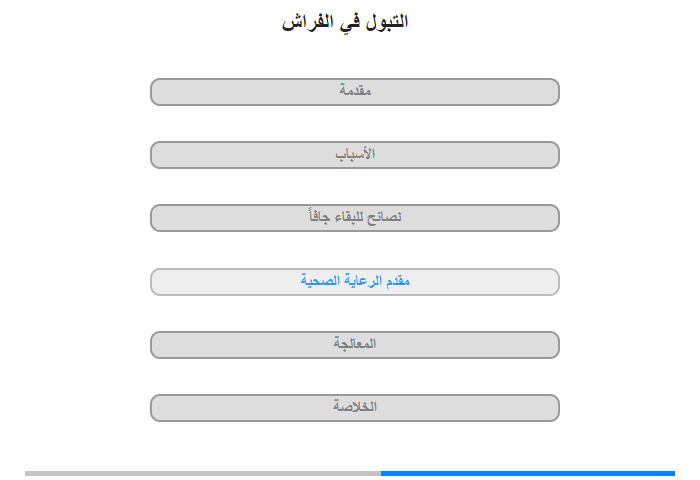Go to the المعالجة section
700x480 pixels.
click(354, 345)
